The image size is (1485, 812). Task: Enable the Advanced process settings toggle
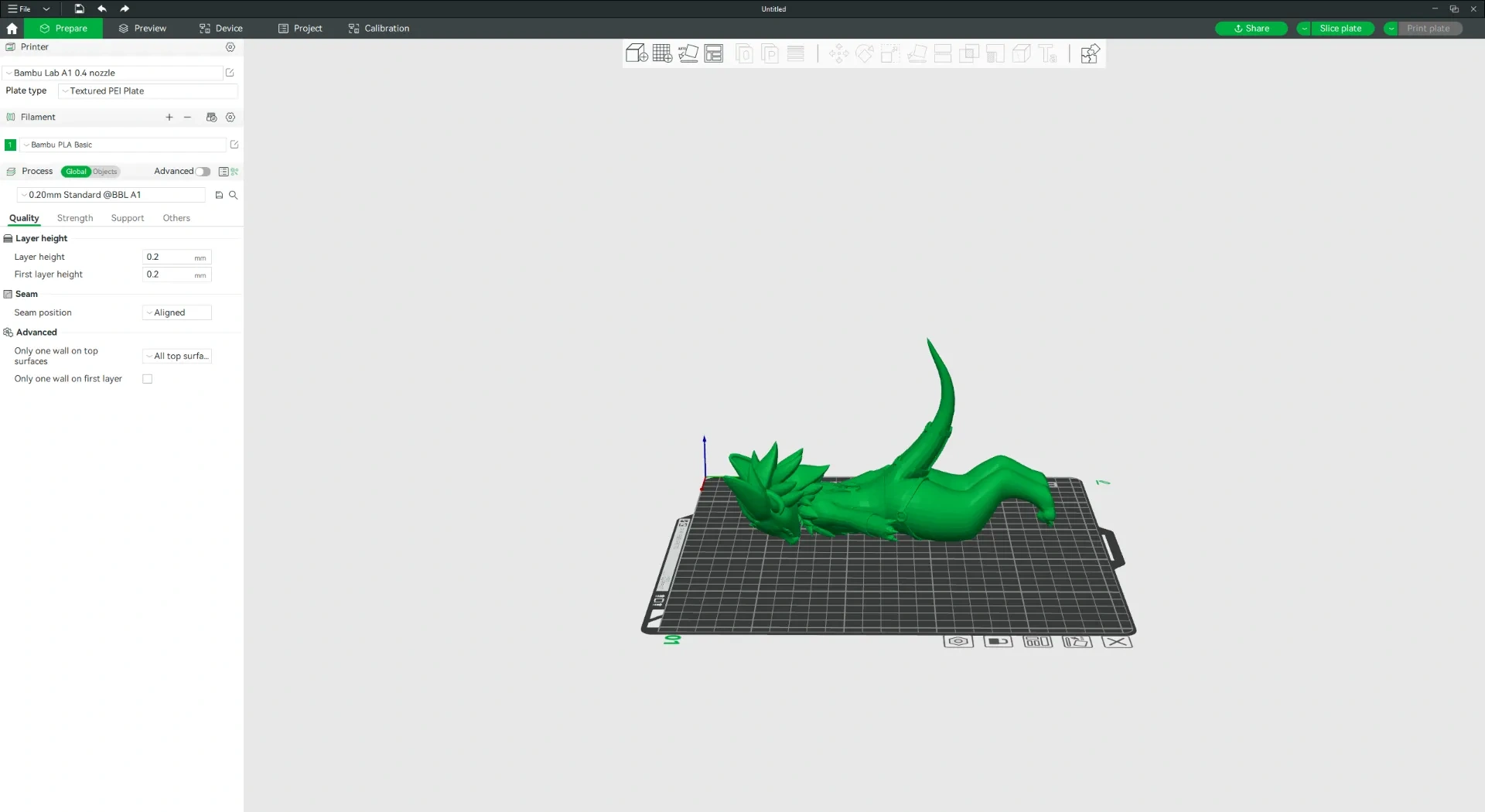coord(203,171)
